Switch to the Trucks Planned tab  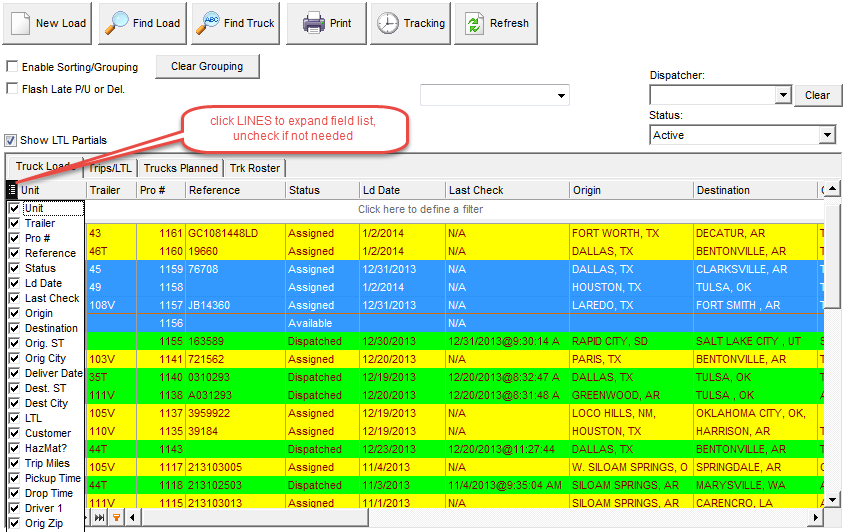click(x=180, y=168)
